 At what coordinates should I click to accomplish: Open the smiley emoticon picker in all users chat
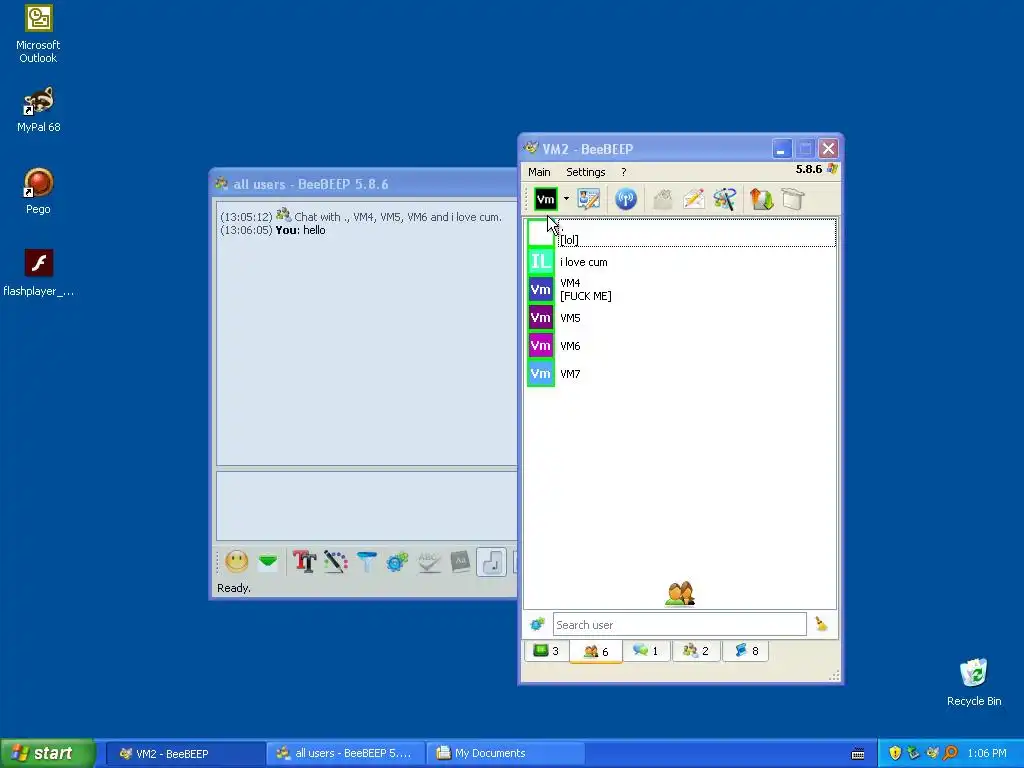pyautogui.click(x=236, y=562)
